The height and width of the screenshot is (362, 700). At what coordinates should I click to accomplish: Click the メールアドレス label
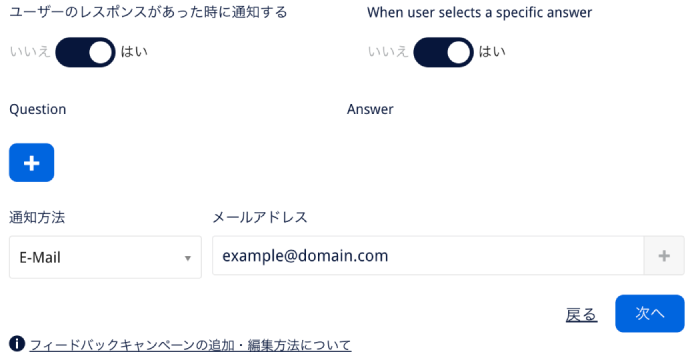coord(260,217)
